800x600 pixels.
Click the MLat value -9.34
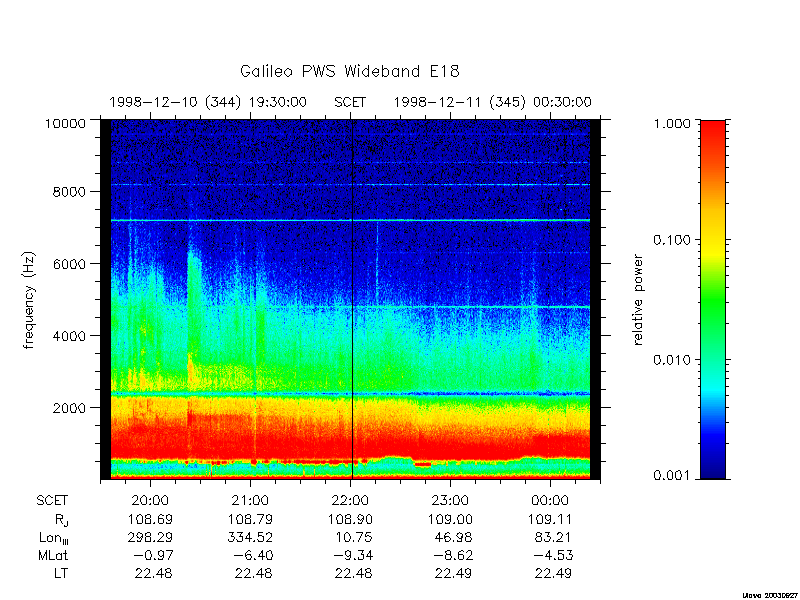(353, 555)
